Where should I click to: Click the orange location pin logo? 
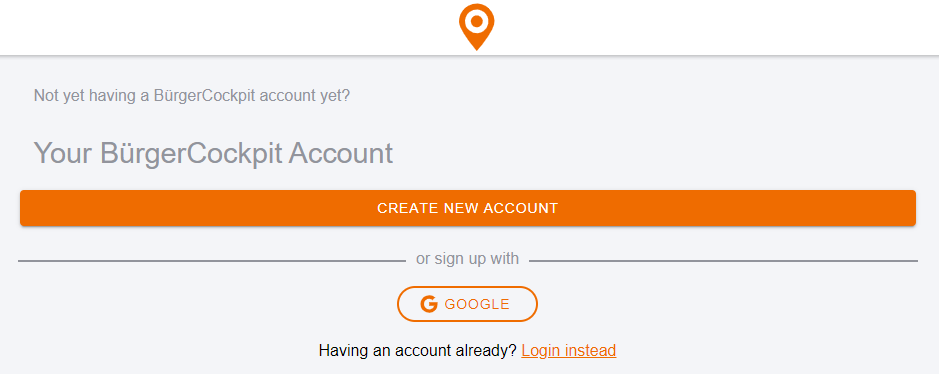point(477,27)
